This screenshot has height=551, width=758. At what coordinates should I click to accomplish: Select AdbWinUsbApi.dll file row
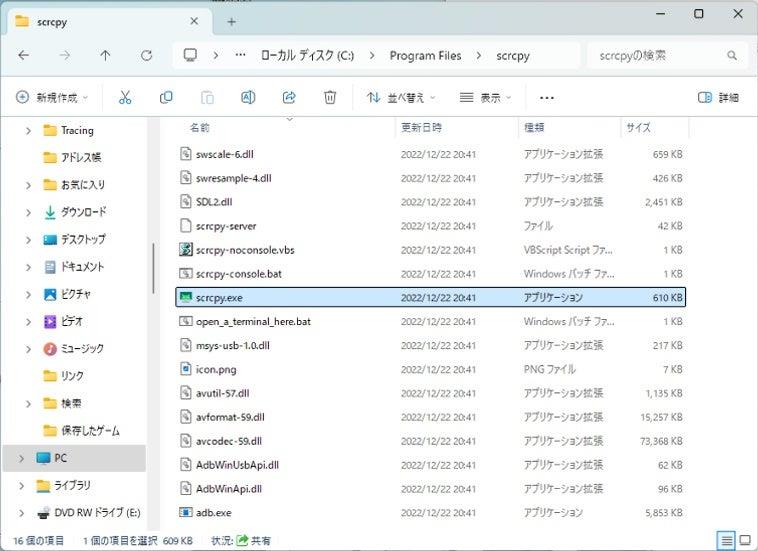tap(431, 465)
